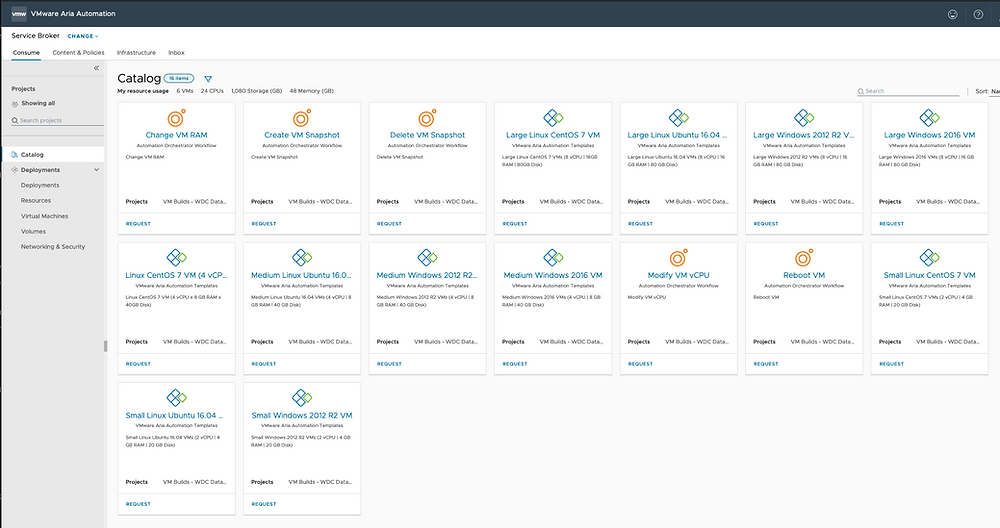Screen dimensions: 1000x528
Task: Click the Medium Windows 2016 VM template icon
Action: (553, 258)
